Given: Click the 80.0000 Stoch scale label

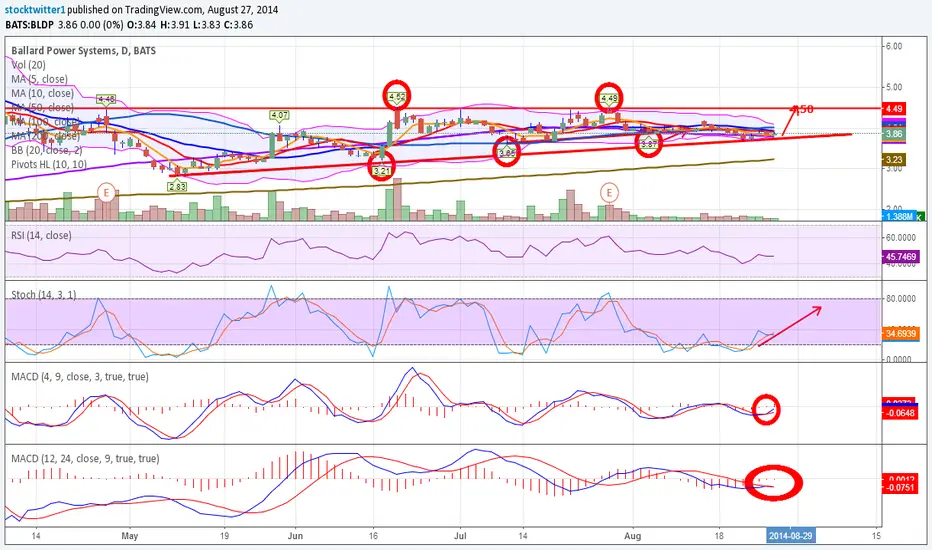Looking at the screenshot, I should pyautogui.click(x=900, y=298).
